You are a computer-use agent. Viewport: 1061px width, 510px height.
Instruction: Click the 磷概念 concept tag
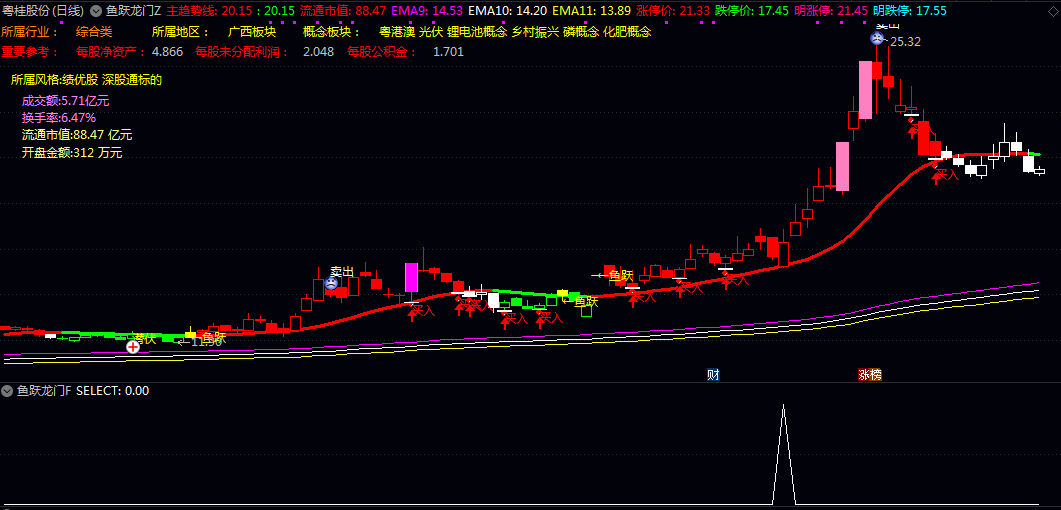coord(581,32)
